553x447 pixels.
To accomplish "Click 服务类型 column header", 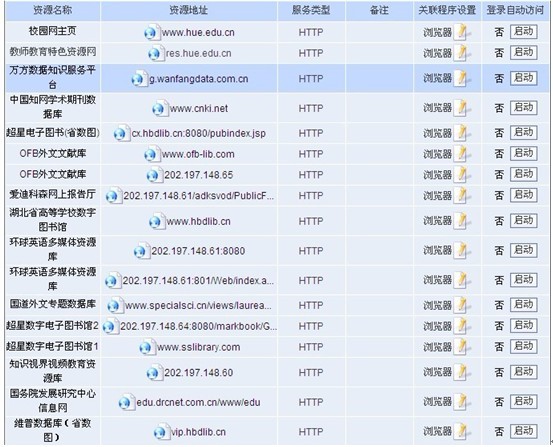I will 311,10.
